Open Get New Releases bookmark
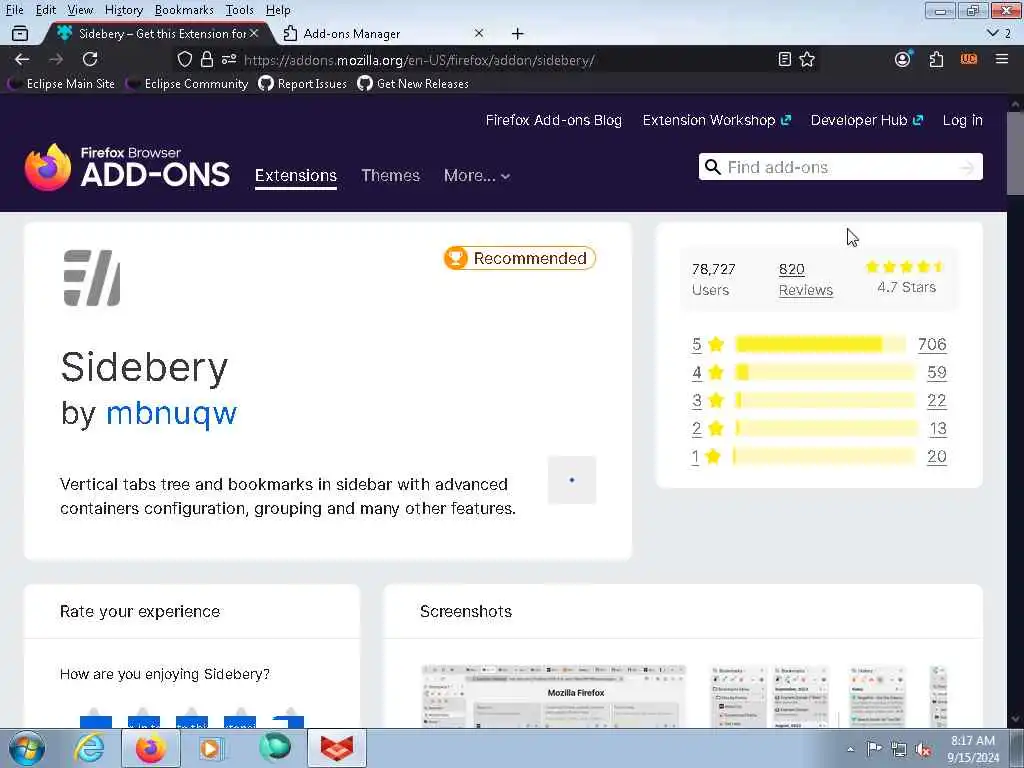Image resolution: width=1024 pixels, height=768 pixels. 413,84
